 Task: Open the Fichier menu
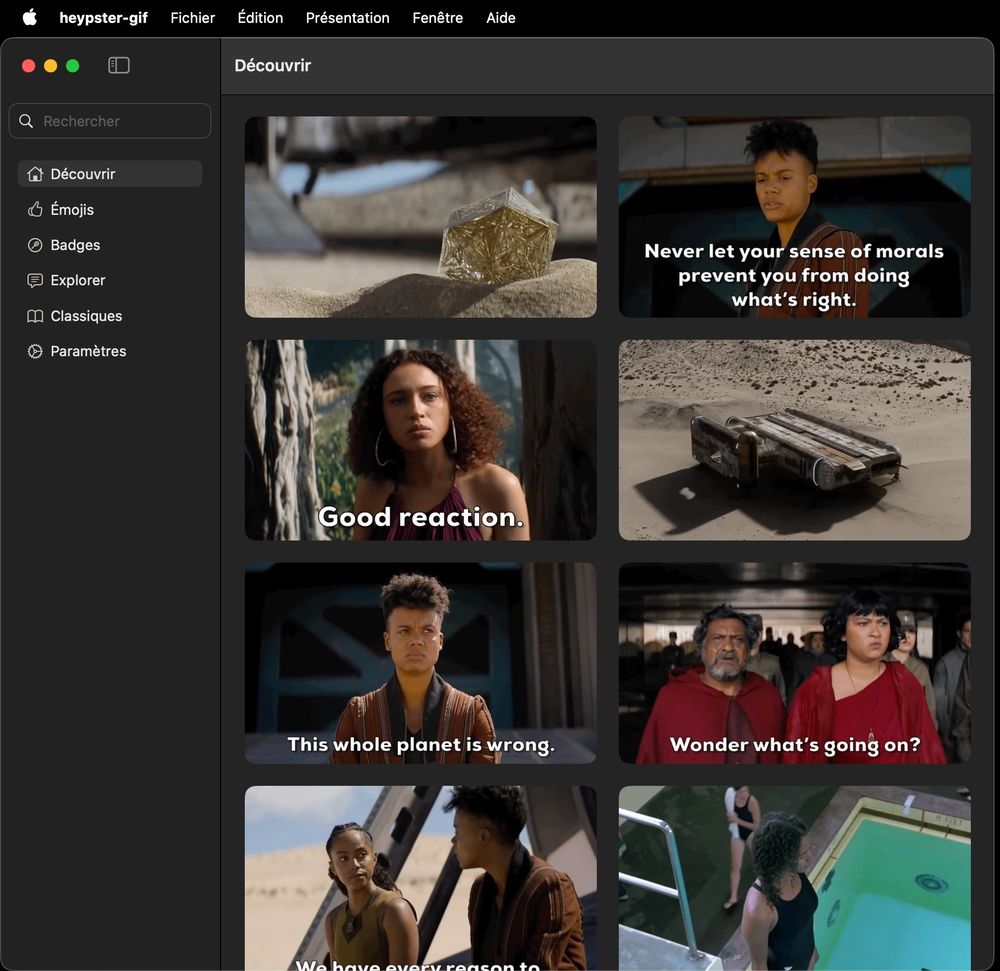[193, 18]
